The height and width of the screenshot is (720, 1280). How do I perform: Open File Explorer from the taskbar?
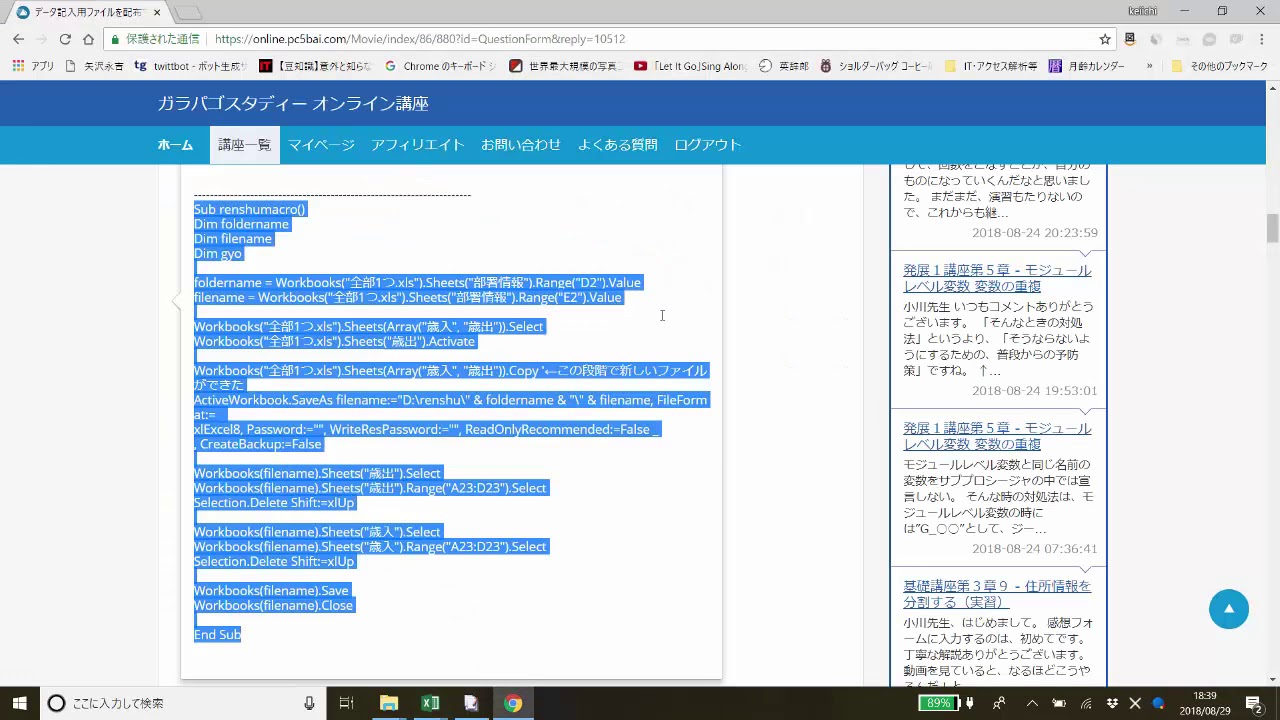point(389,703)
